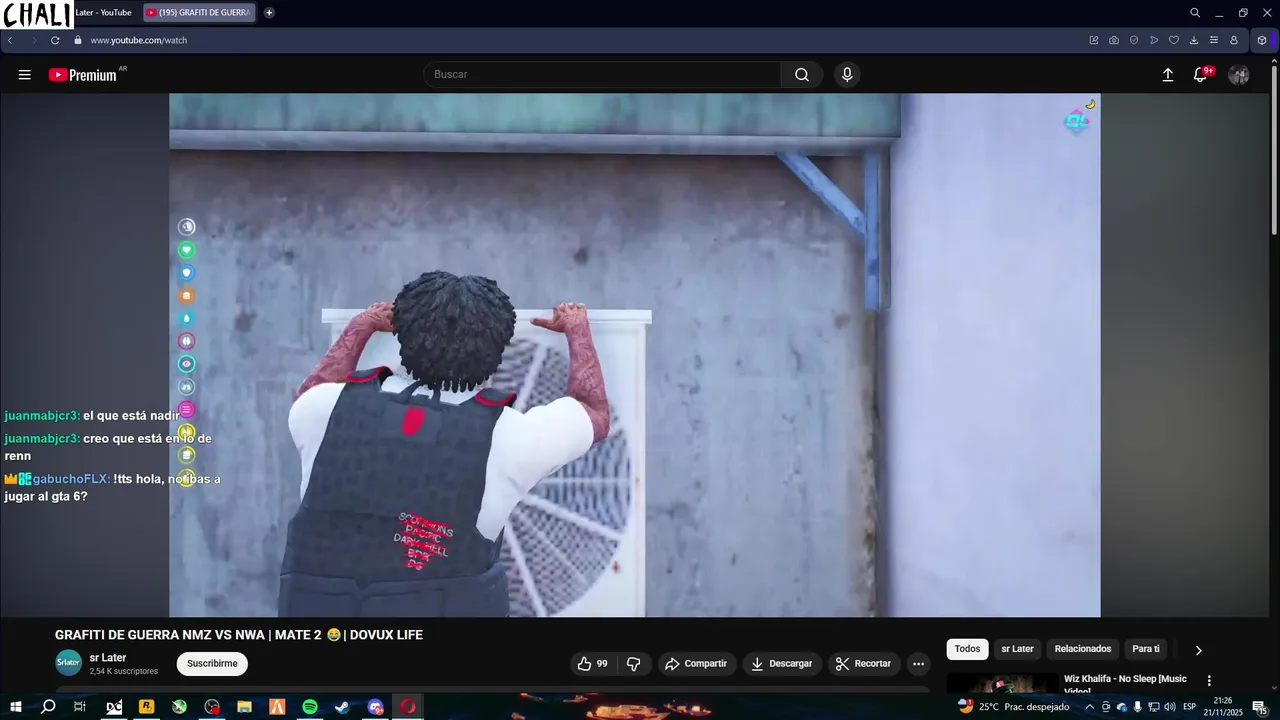The width and height of the screenshot is (1280, 720).
Task: Open weather widget 25°C Prac. despejado
Action: tap(1014, 707)
